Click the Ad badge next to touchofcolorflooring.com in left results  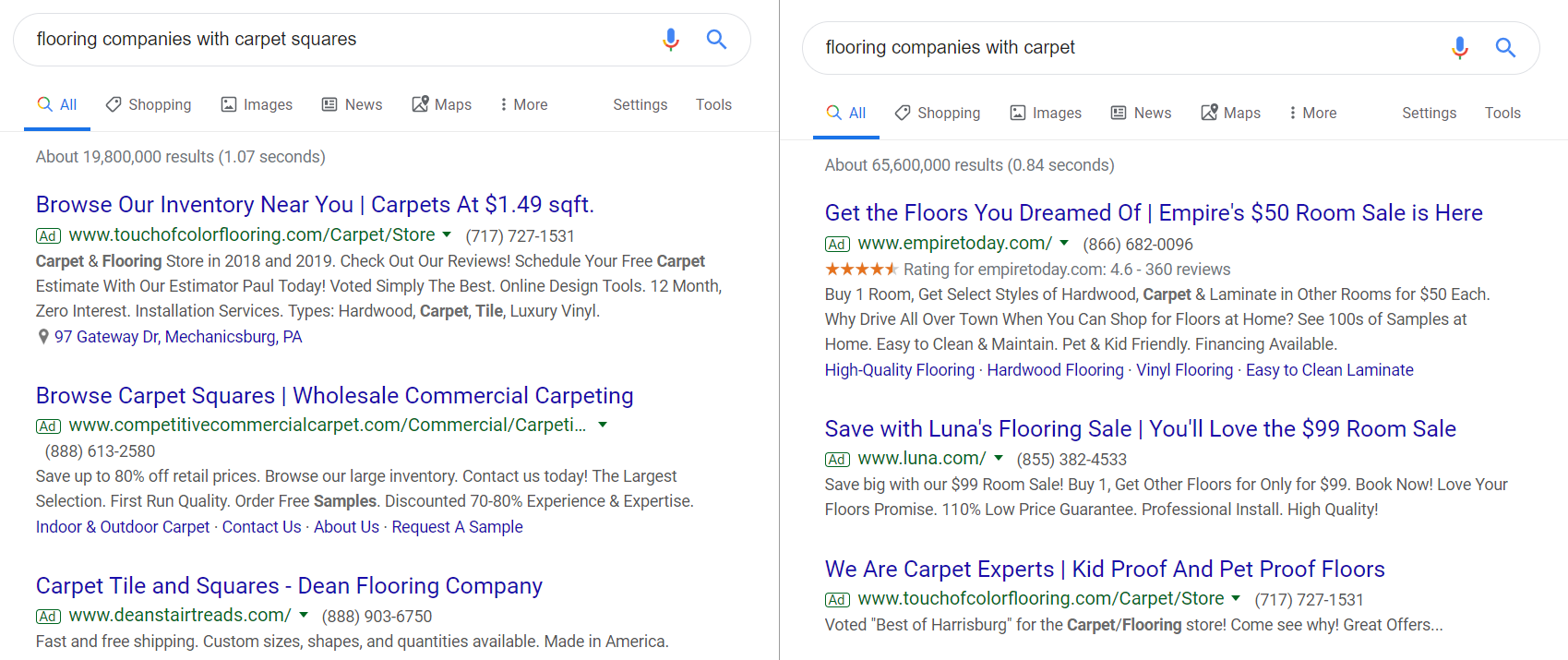tap(49, 236)
